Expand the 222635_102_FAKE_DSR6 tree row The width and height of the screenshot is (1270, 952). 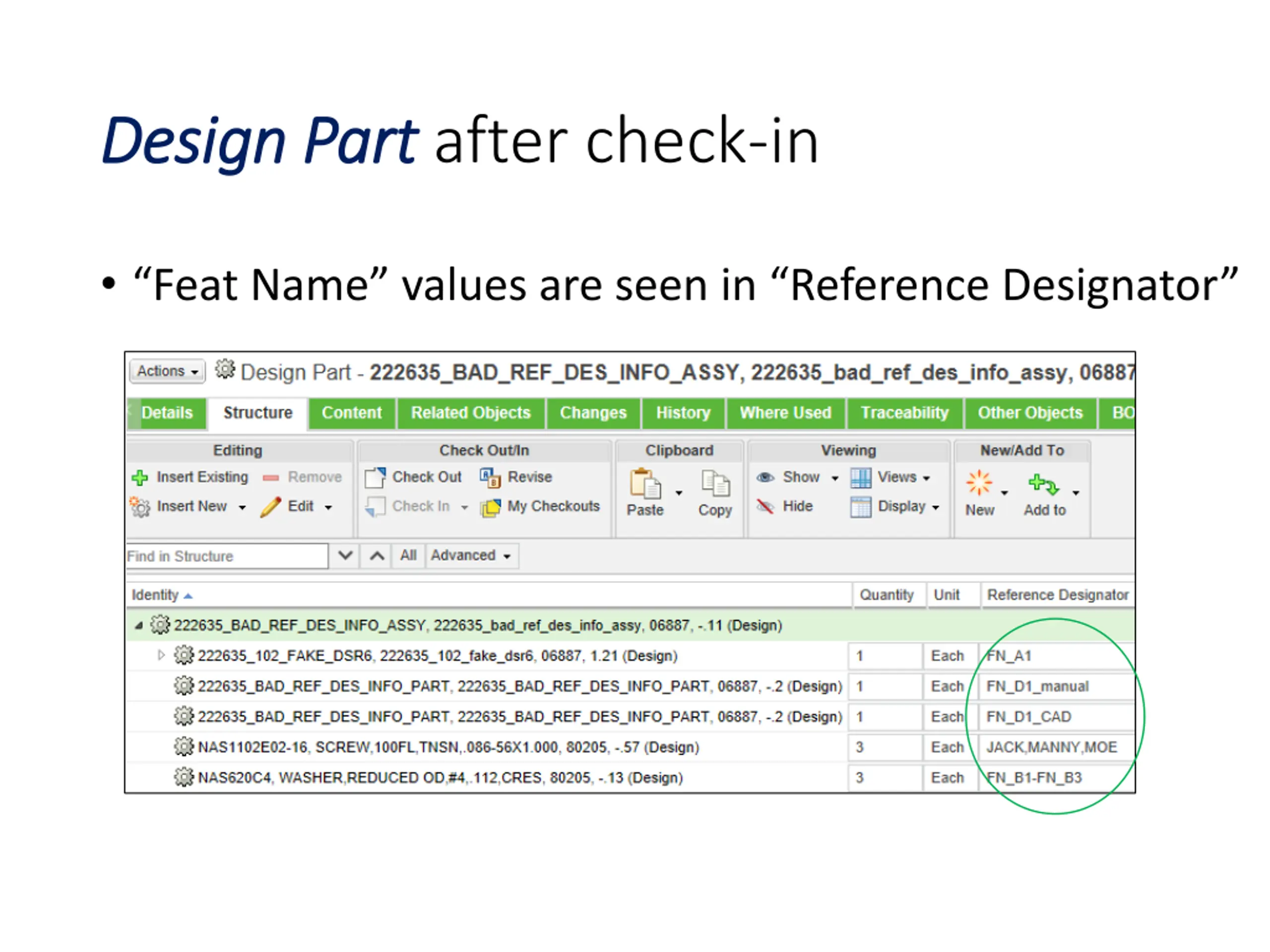(161, 655)
